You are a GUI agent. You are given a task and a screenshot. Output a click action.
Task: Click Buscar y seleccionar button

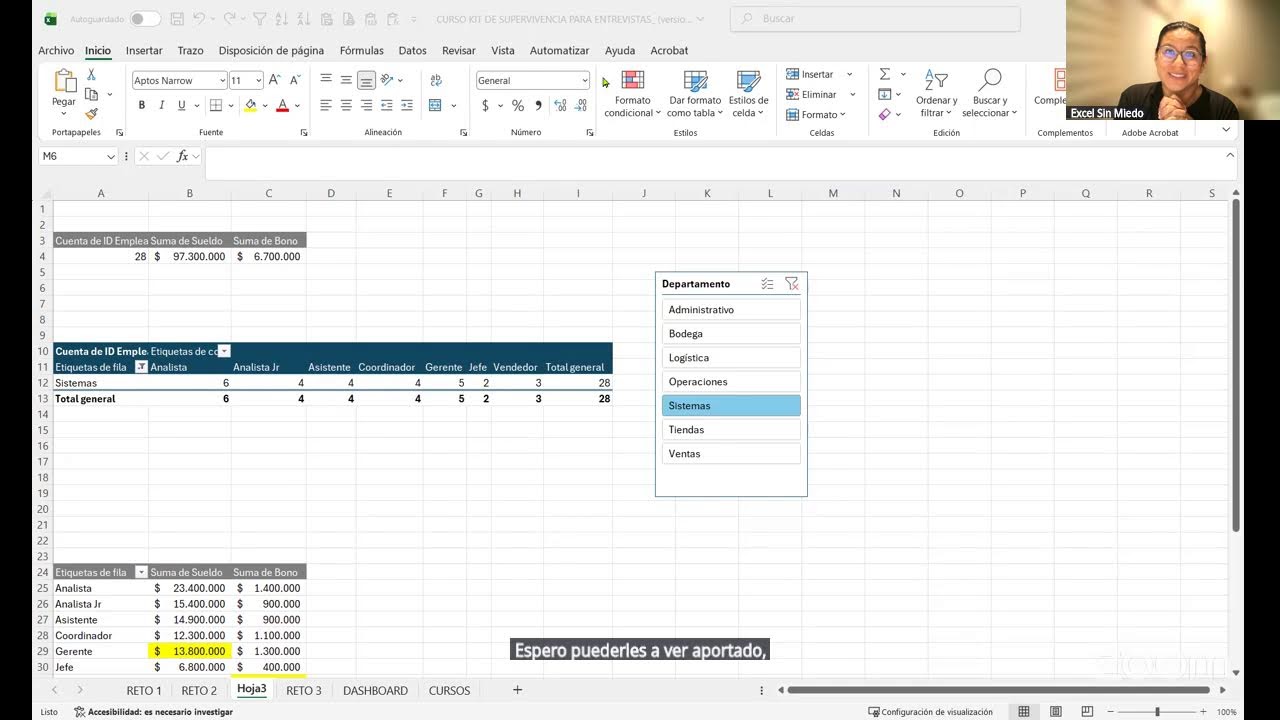pyautogui.click(x=989, y=93)
